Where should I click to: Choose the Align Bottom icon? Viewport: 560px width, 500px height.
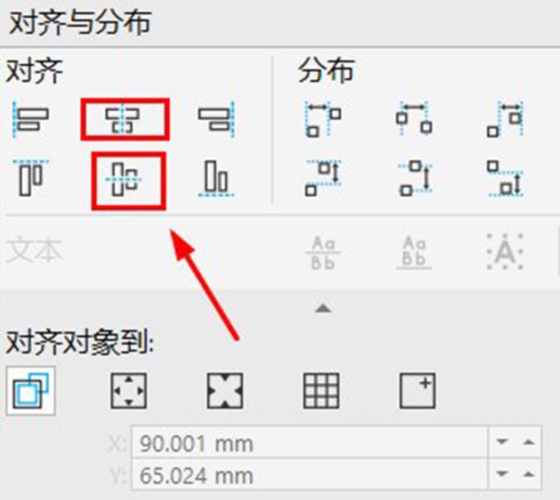pos(216,179)
